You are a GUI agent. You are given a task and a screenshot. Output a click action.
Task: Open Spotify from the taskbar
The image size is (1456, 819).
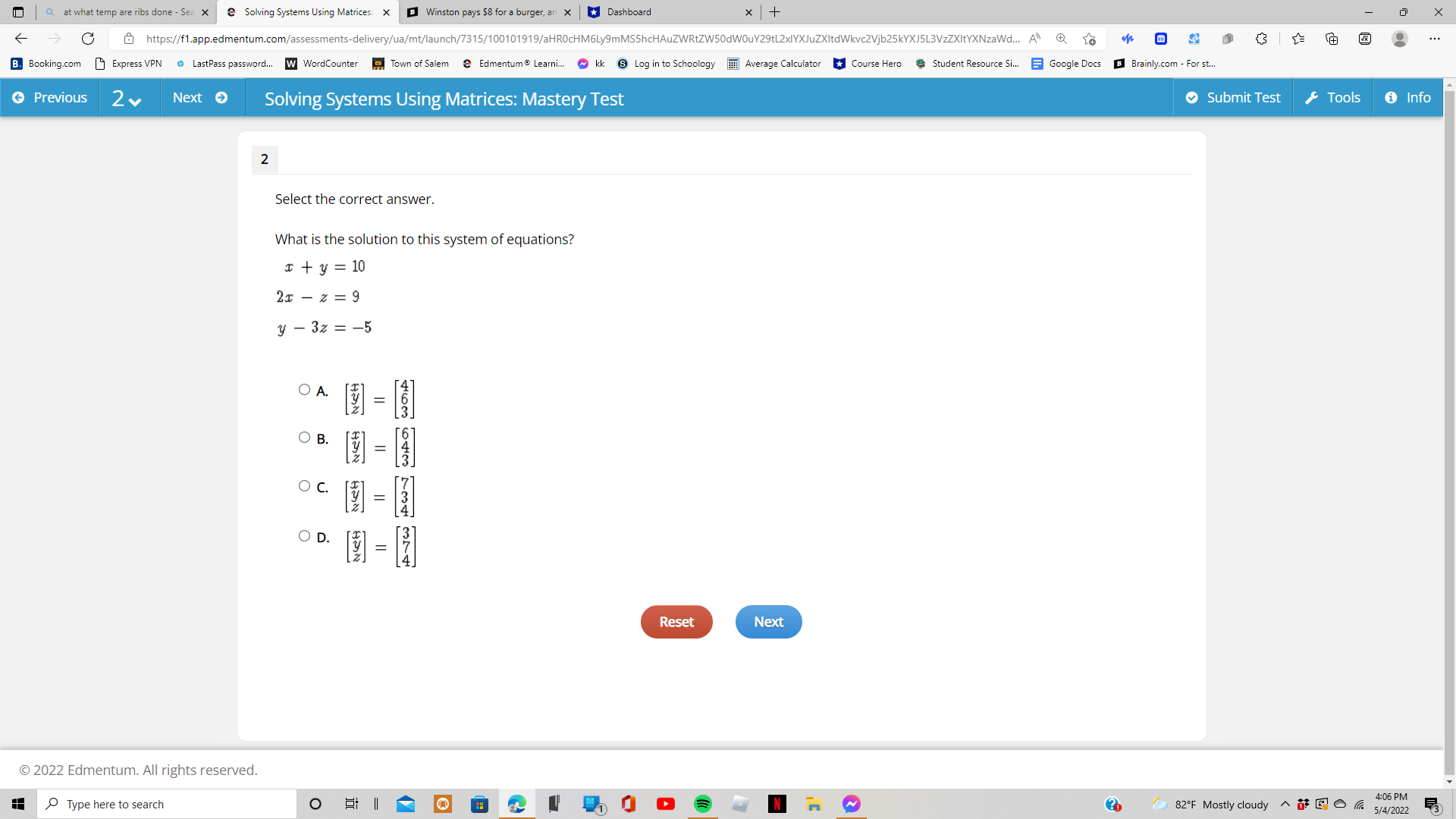702,804
